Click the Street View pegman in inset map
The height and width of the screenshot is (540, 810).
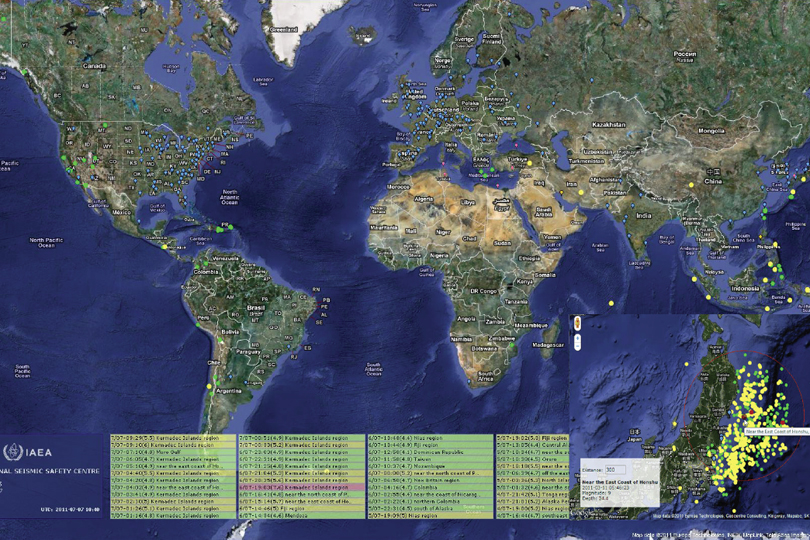click(577, 323)
